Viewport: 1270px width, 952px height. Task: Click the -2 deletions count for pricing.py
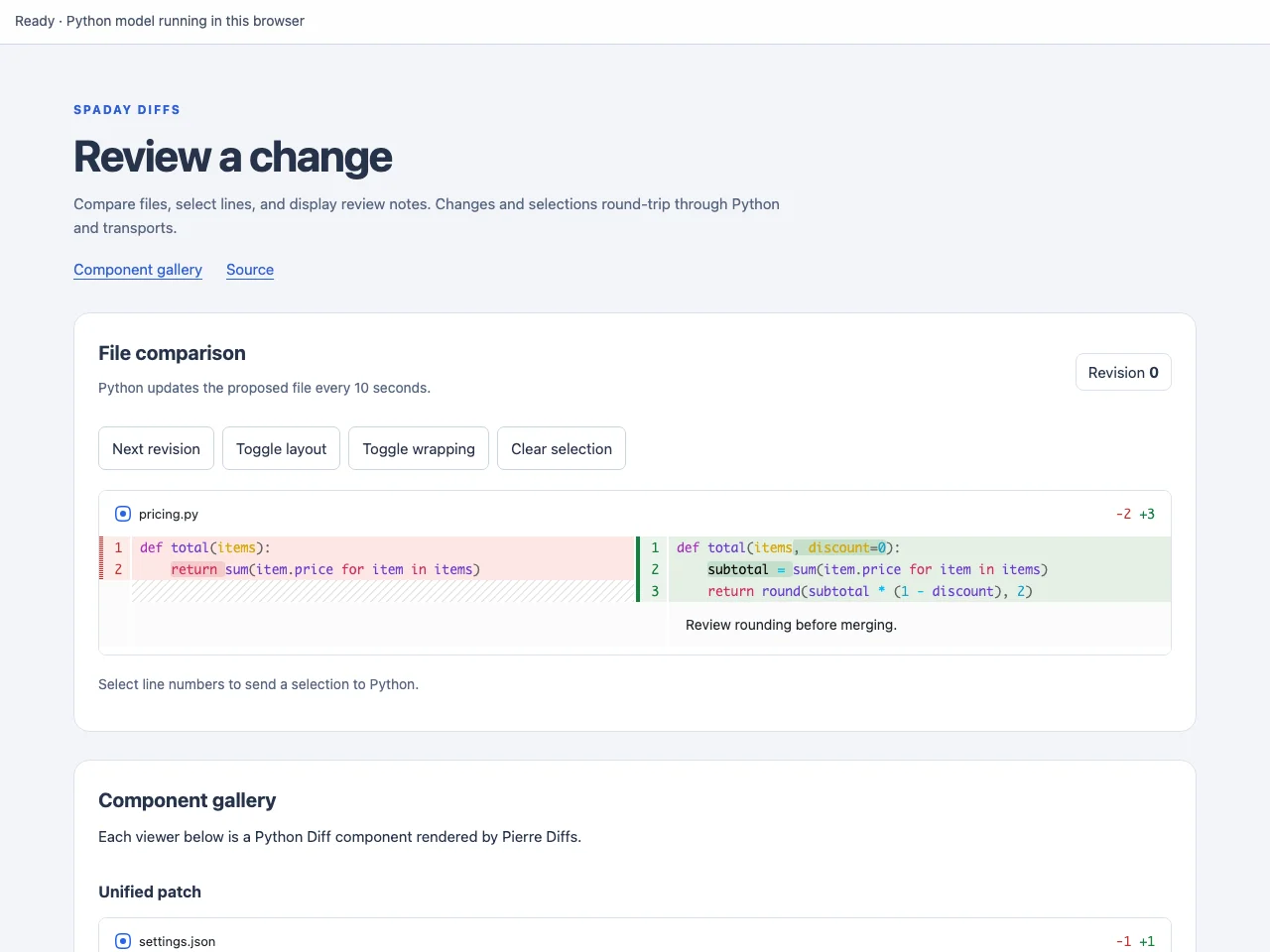pyautogui.click(x=1123, y=514)
